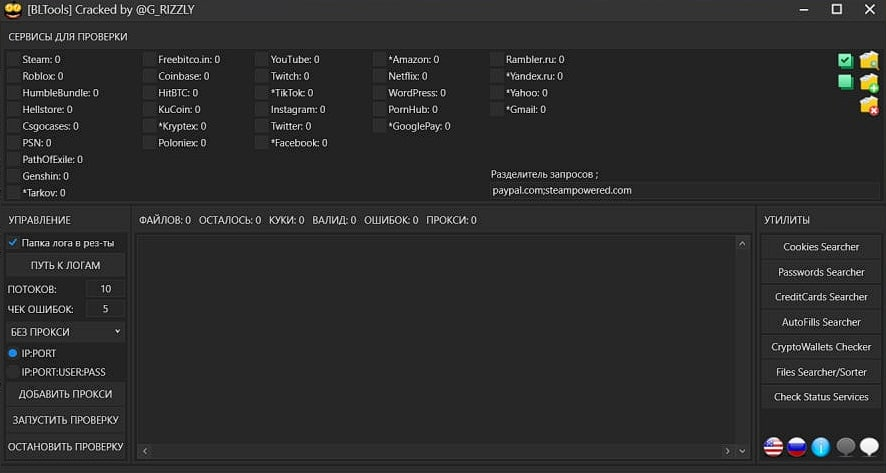Open the Cookies Searcher utility
The image size is (886, 473).
pyautogui.click(x=821, y=247)
